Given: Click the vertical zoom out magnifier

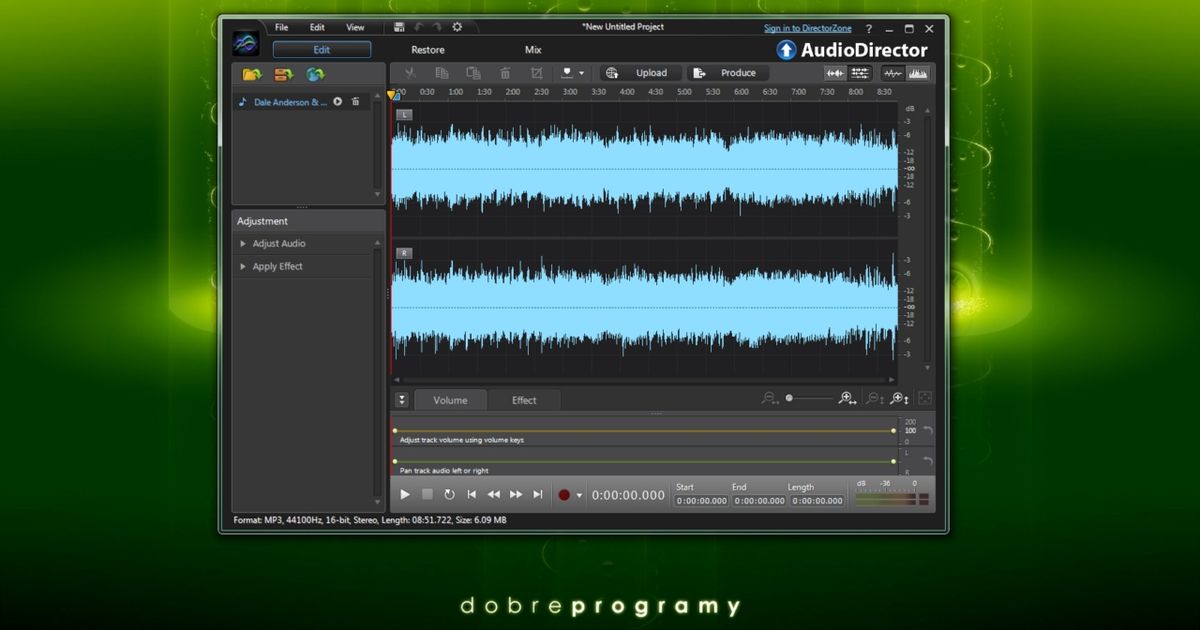Looking at the screenshot, I should [875, 398].
